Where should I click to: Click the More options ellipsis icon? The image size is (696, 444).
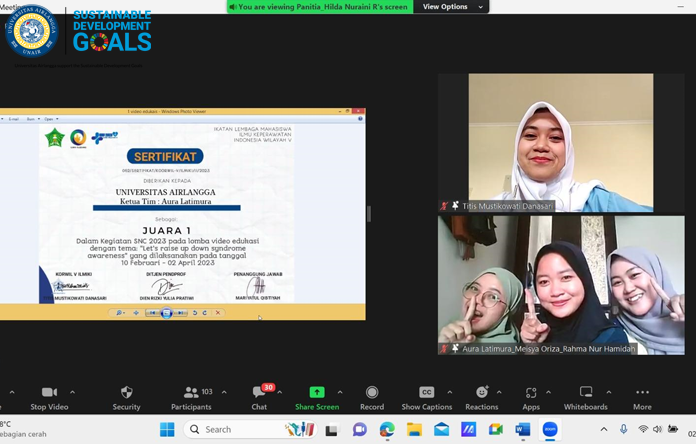(642, 393)
